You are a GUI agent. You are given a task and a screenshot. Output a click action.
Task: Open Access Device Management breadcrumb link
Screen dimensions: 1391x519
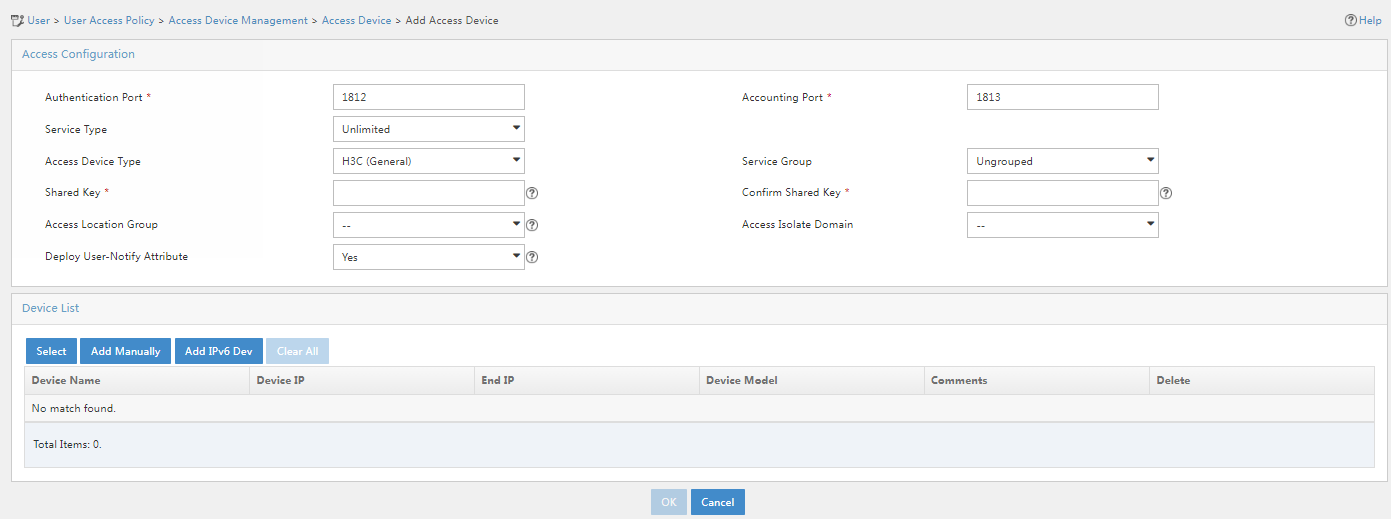pos(238,20)
